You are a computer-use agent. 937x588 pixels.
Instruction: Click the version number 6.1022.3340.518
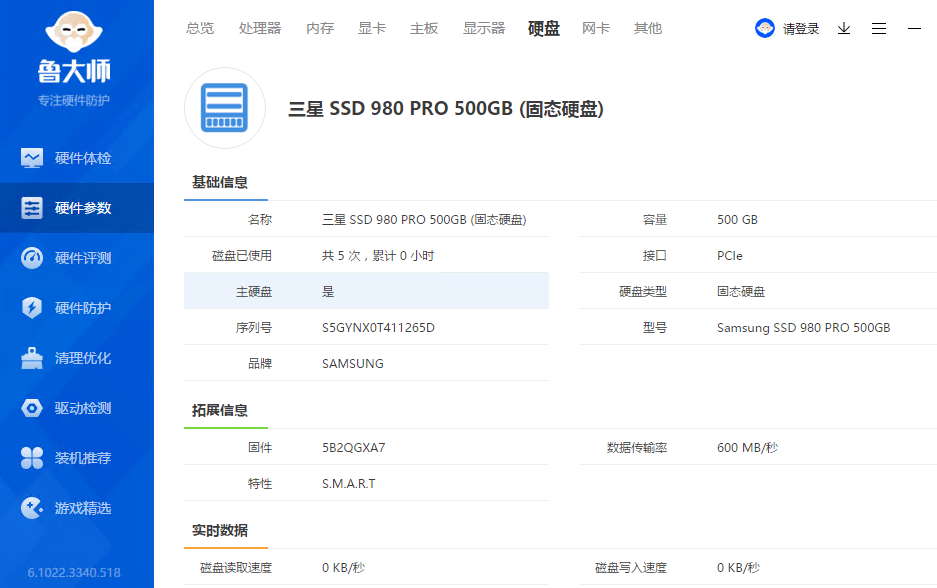[x=74, y=572]
